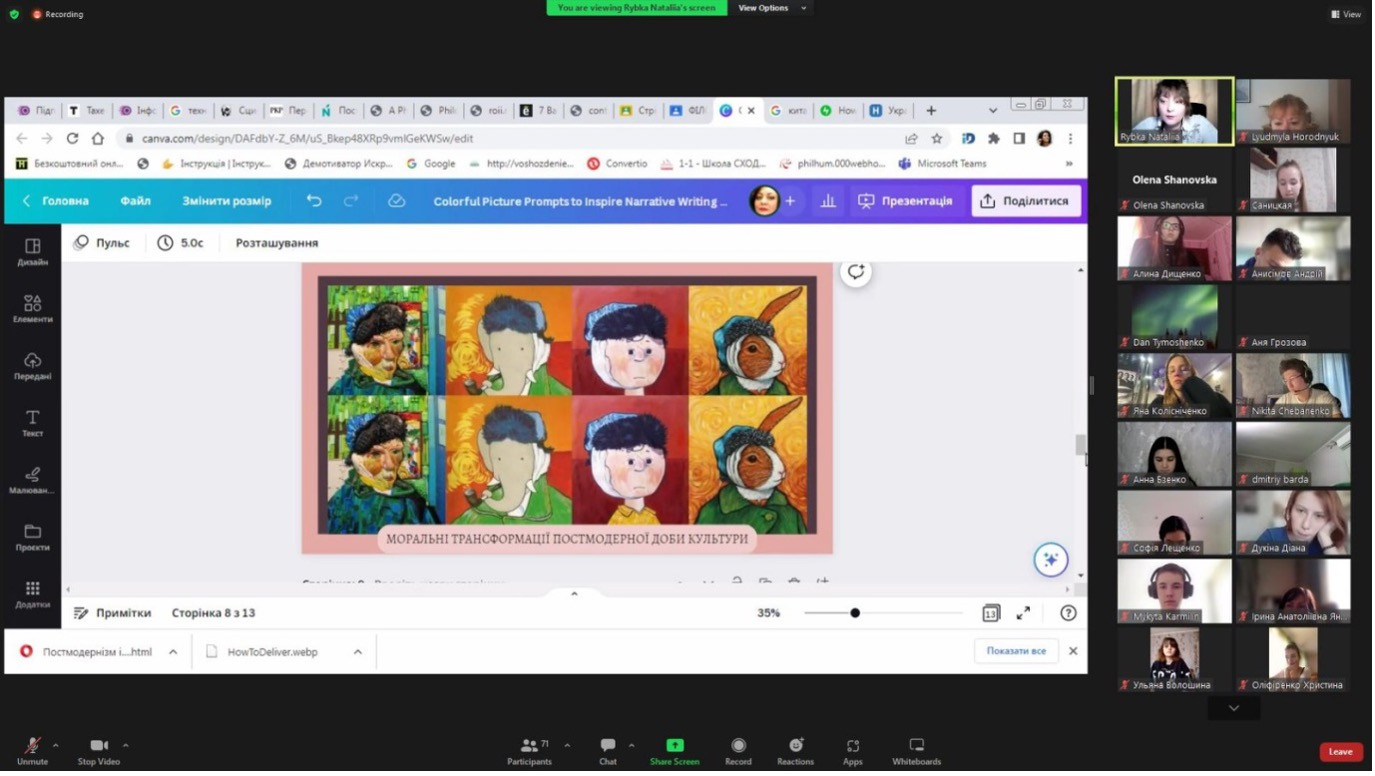Unmute the microphone in Zoom
Image resolution: width=1375 pixels, height=776 pixels.
pyautogui.click(x=32, y=752)
